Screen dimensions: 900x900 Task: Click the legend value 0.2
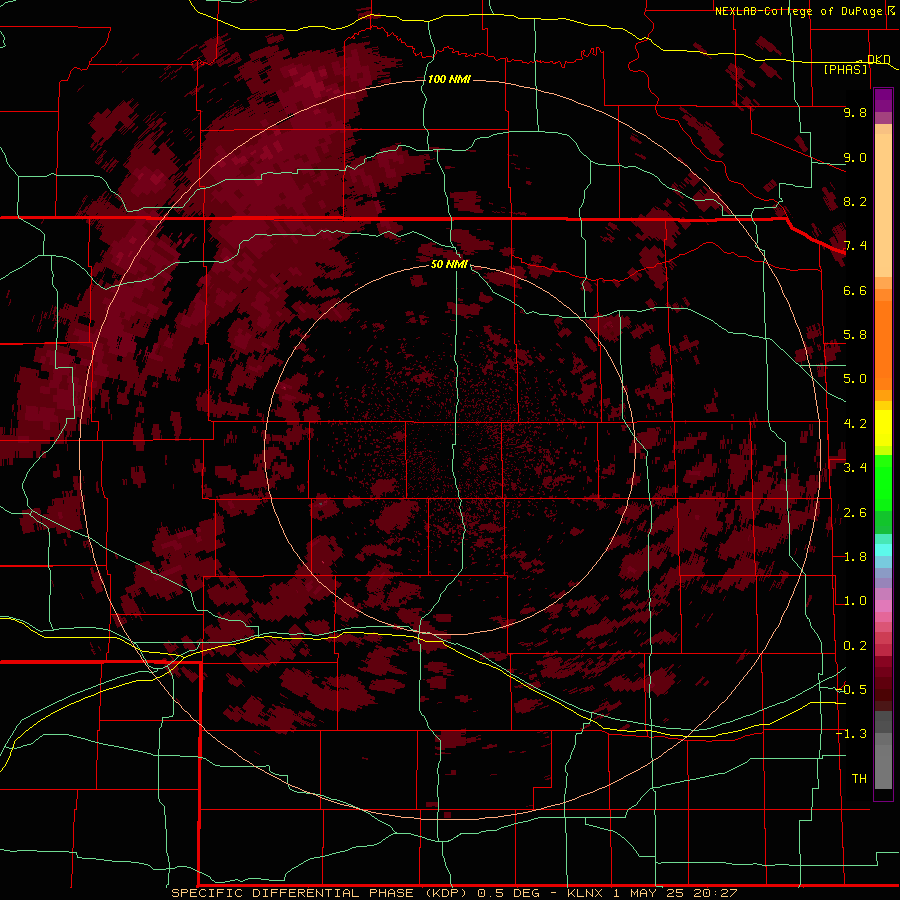(x=855, y=646)
